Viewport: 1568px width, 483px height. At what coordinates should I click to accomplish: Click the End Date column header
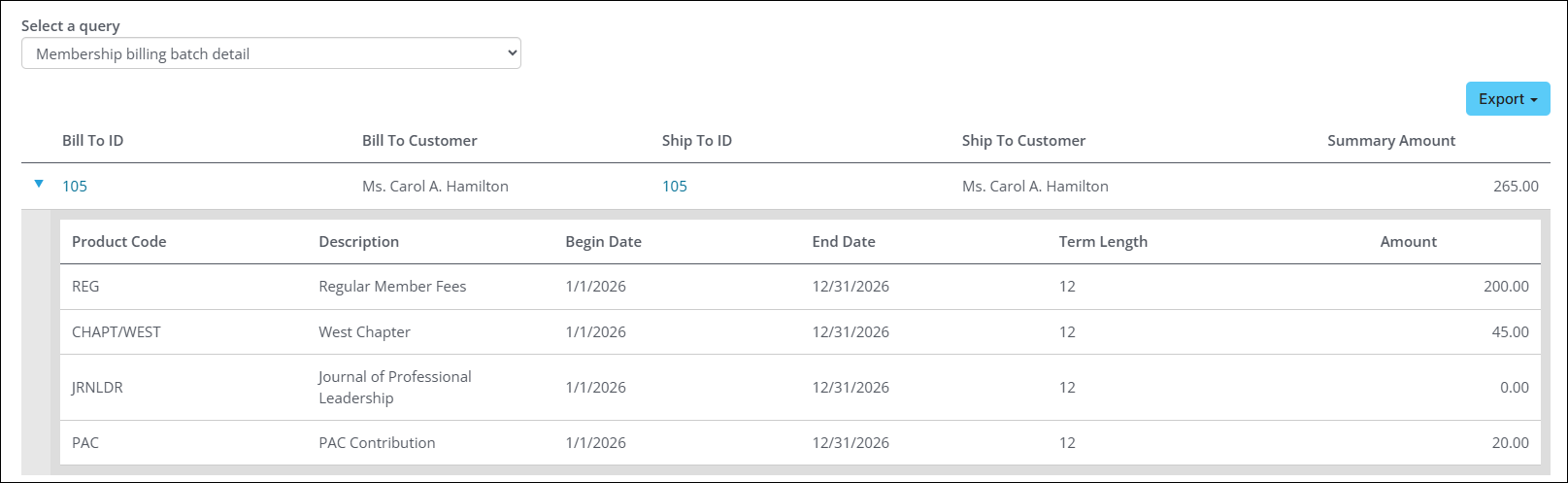844,242
